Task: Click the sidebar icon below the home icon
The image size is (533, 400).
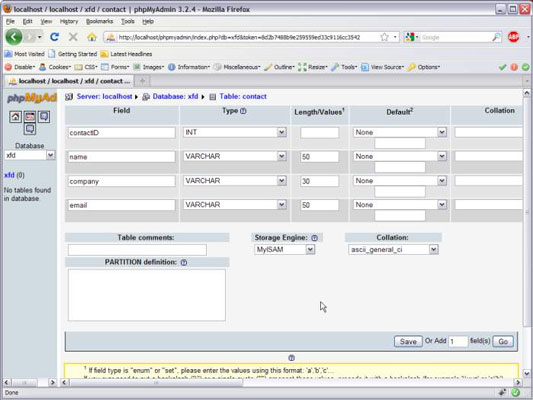Action: tap(30, 129)
